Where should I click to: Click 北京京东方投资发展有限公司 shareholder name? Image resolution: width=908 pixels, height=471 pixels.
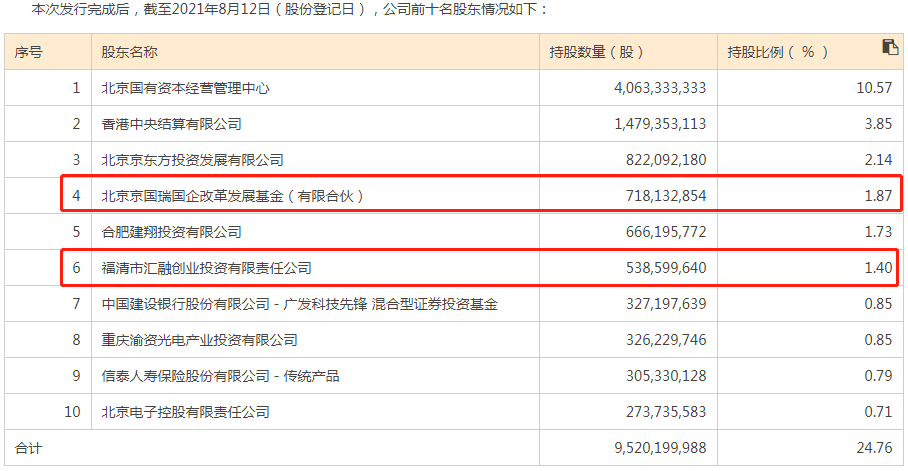click(x=192, y=160)
